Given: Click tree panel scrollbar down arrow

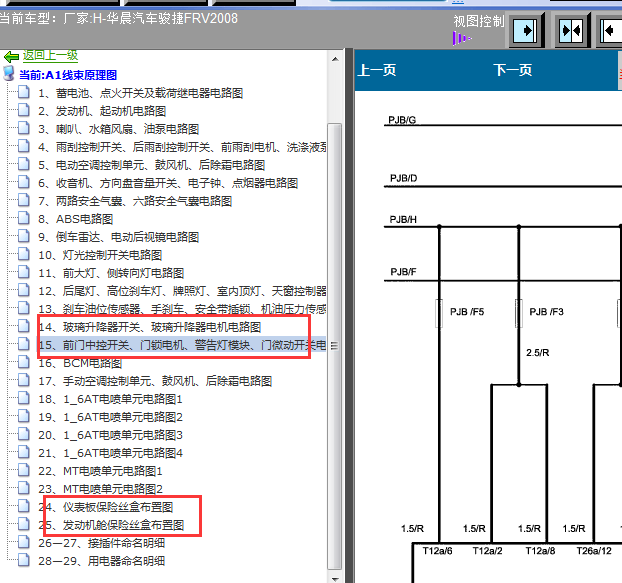Looking at the screenshot, I should tap(335, 578).
